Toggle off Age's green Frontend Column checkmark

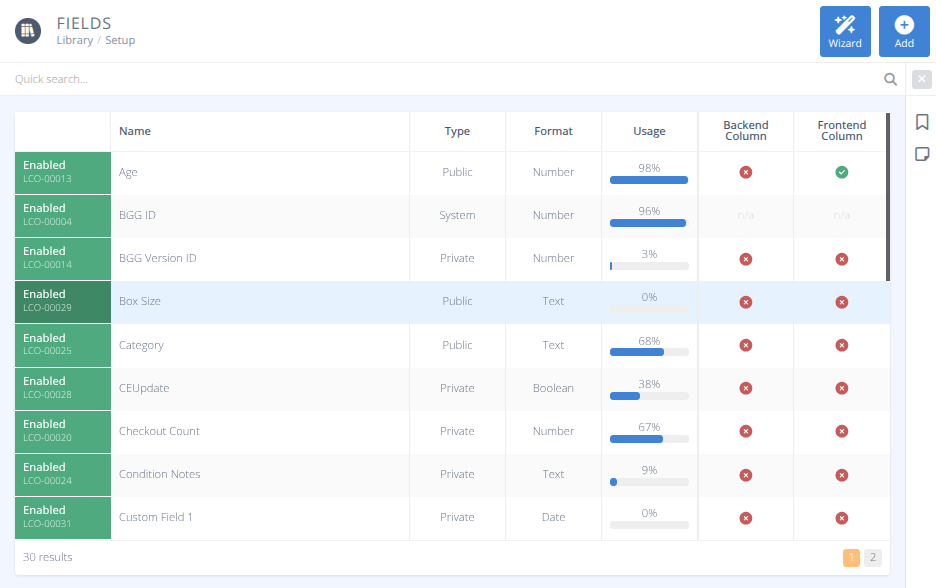coord(841,172)
